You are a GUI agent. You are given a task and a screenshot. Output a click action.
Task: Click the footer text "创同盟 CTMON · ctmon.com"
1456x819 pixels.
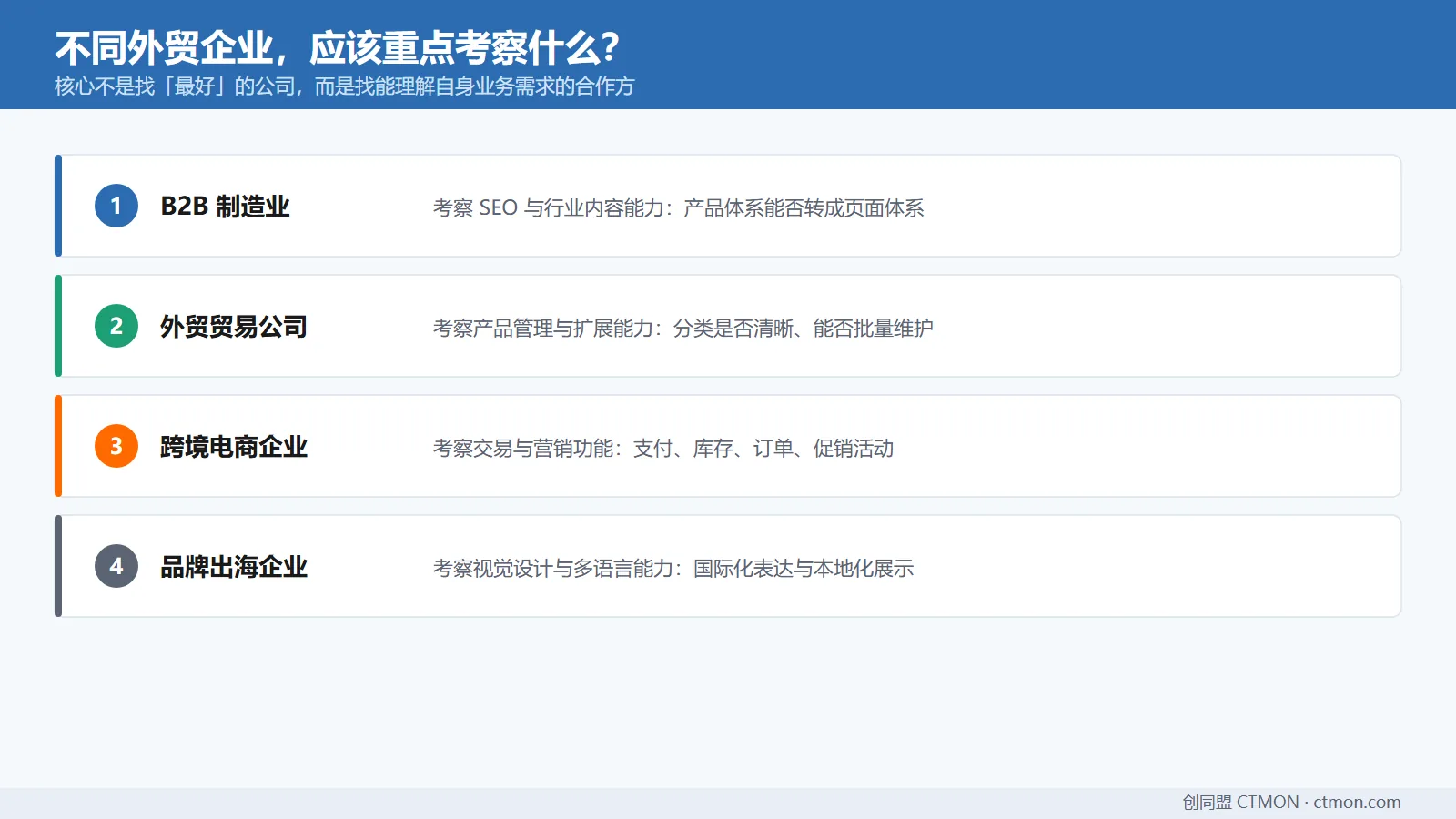(x=1291, y=803)
